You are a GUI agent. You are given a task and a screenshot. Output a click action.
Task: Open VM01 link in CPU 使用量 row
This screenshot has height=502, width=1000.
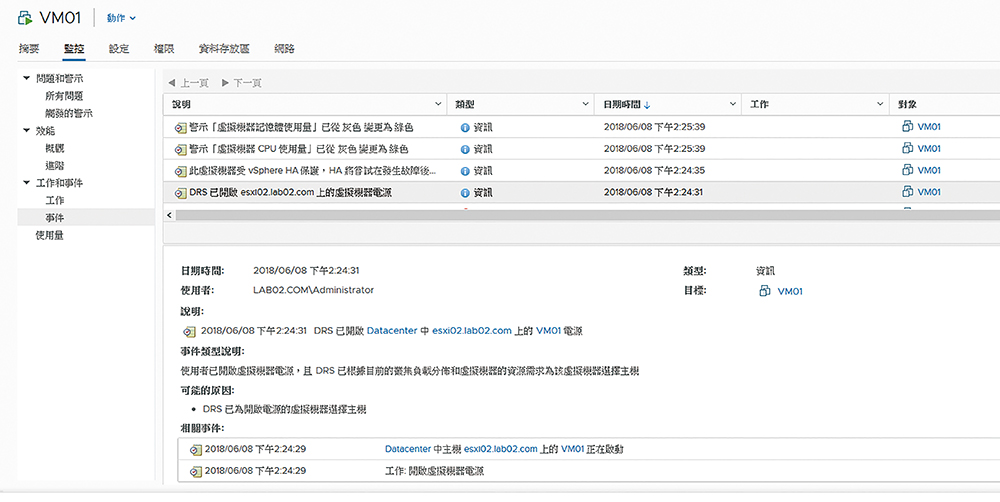pyautogui.click(x=929, y=149)
